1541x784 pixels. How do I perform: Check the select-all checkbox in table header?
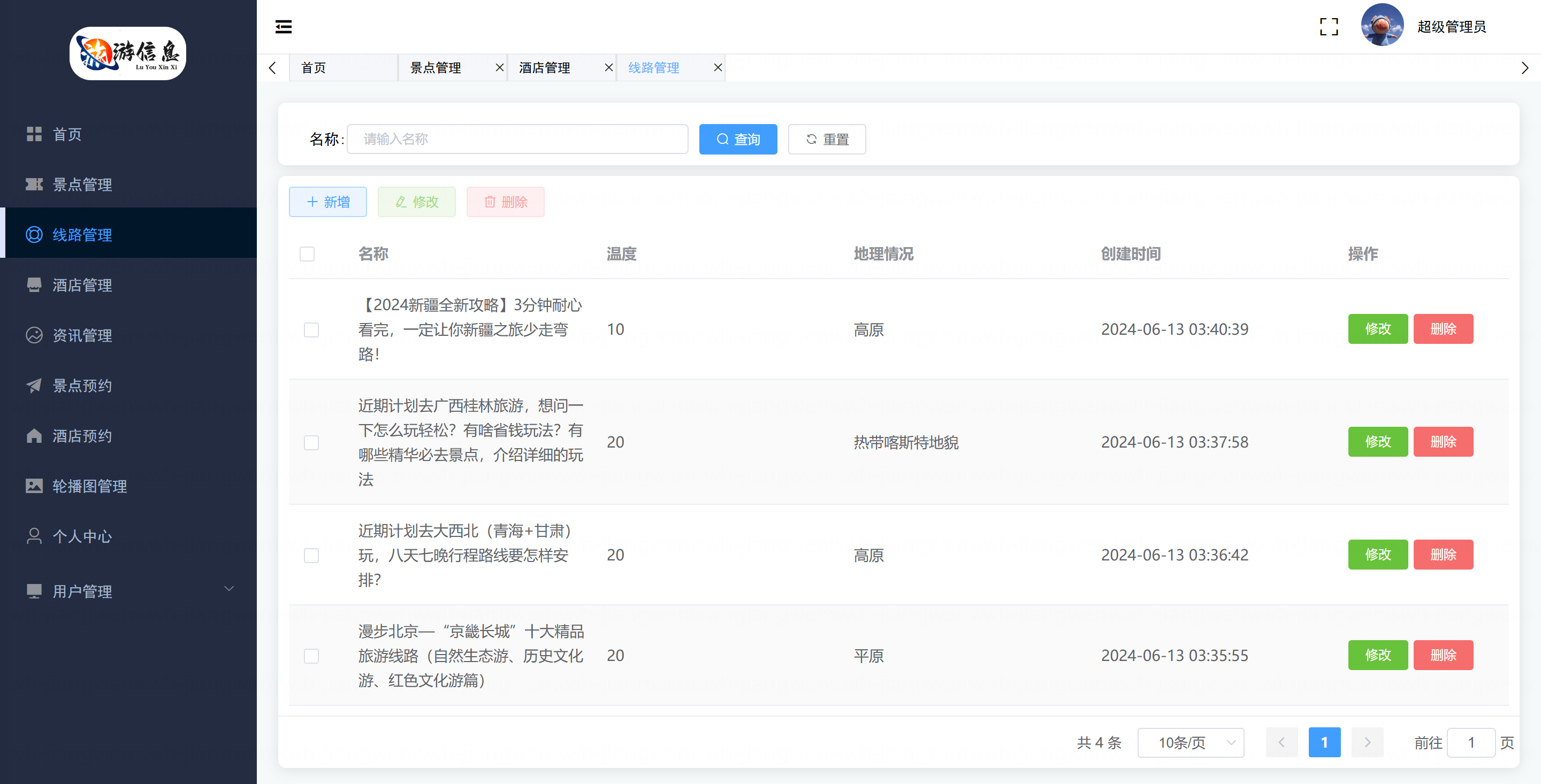click(x=307, y=254)
